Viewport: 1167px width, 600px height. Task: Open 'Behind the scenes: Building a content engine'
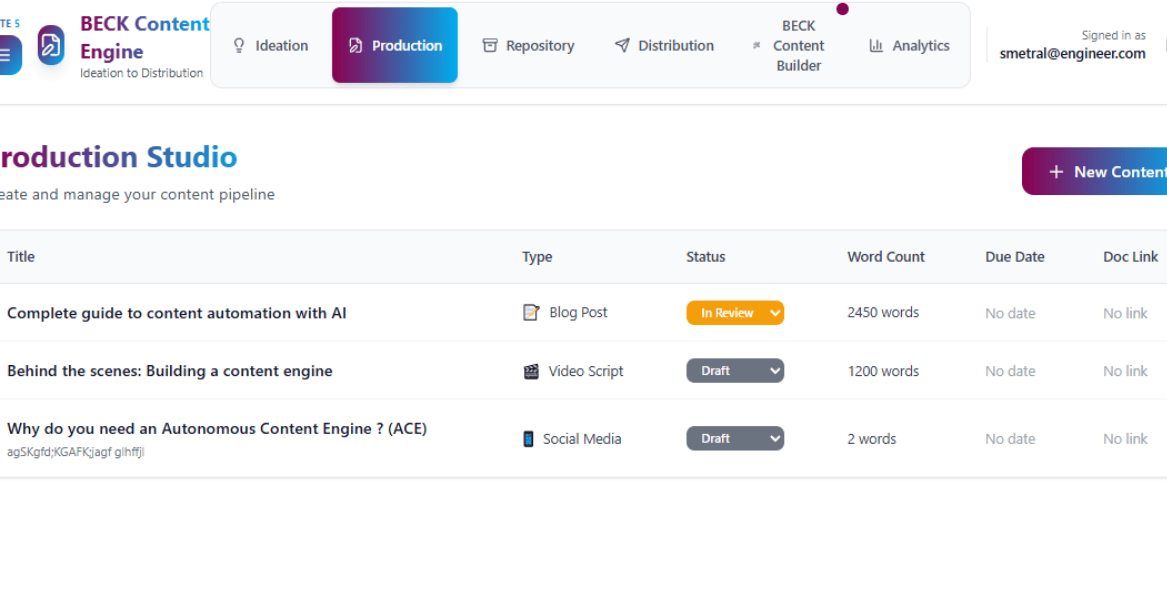tap(170, 371)
